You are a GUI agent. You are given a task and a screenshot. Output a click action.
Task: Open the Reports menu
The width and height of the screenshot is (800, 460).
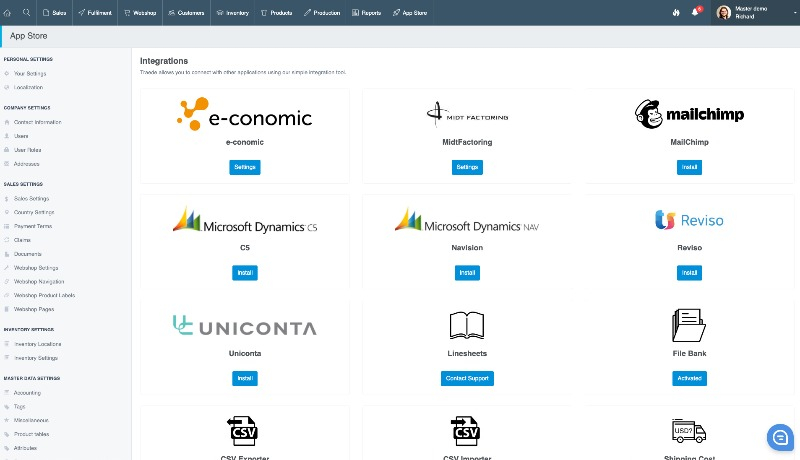click(x=366, y=13)
